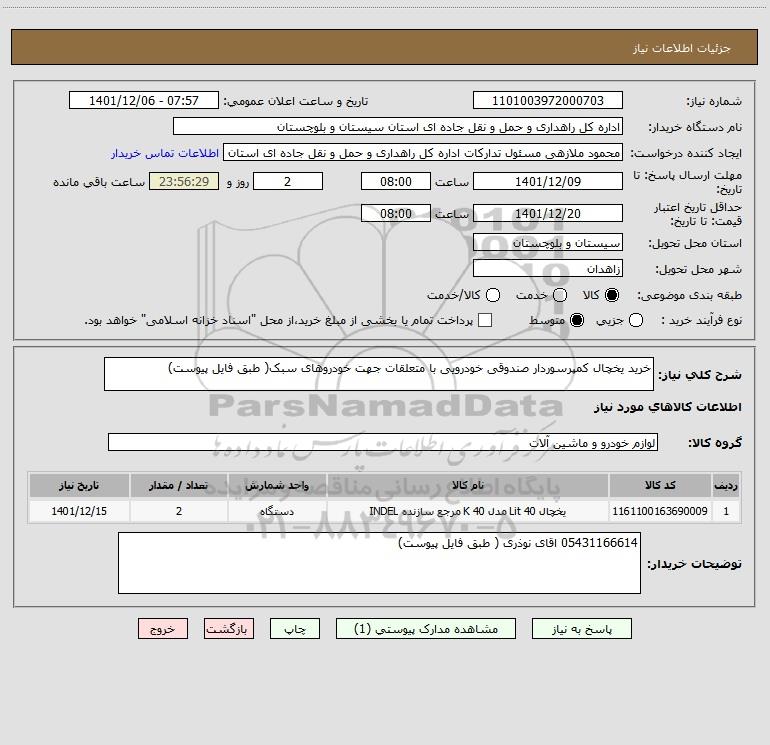Click the response deadline date 1401/12/09
770x745 pixels.
[548, 181]
